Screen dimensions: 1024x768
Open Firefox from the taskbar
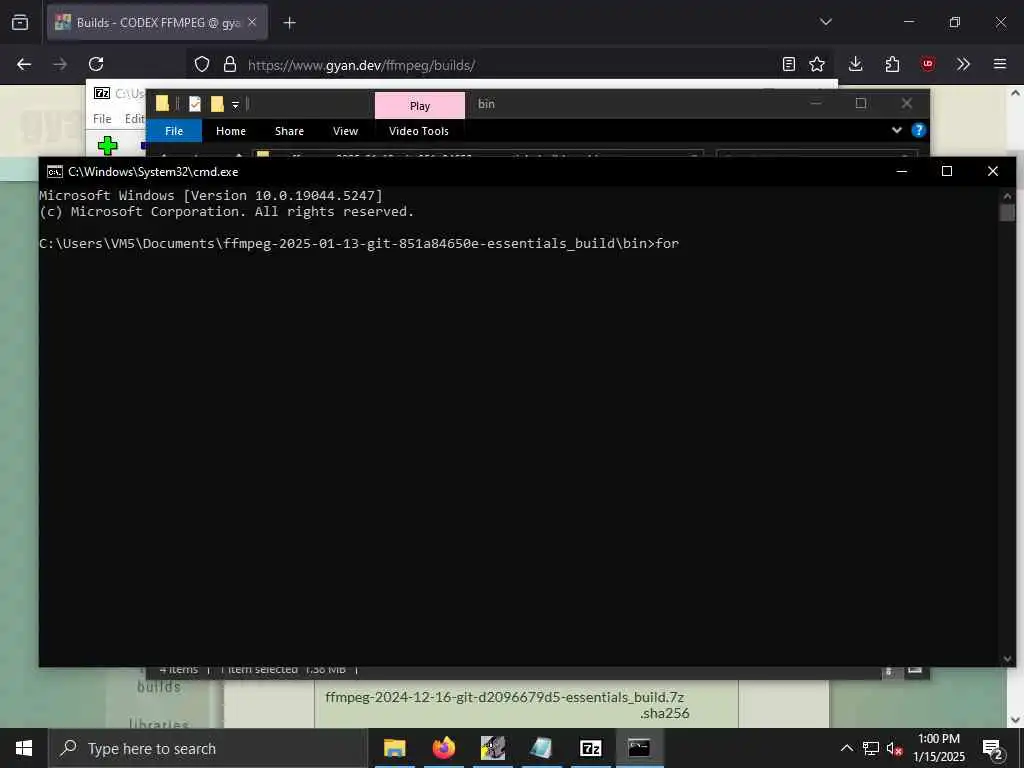coord(443,748)
